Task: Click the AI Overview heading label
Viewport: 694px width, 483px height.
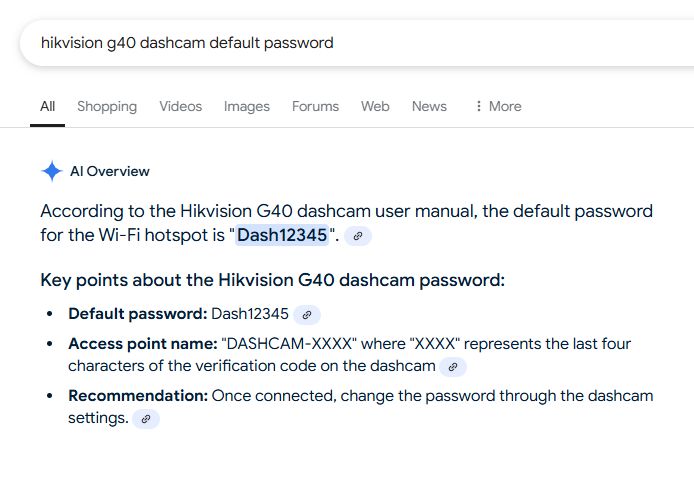Action: tap(109, 171)
